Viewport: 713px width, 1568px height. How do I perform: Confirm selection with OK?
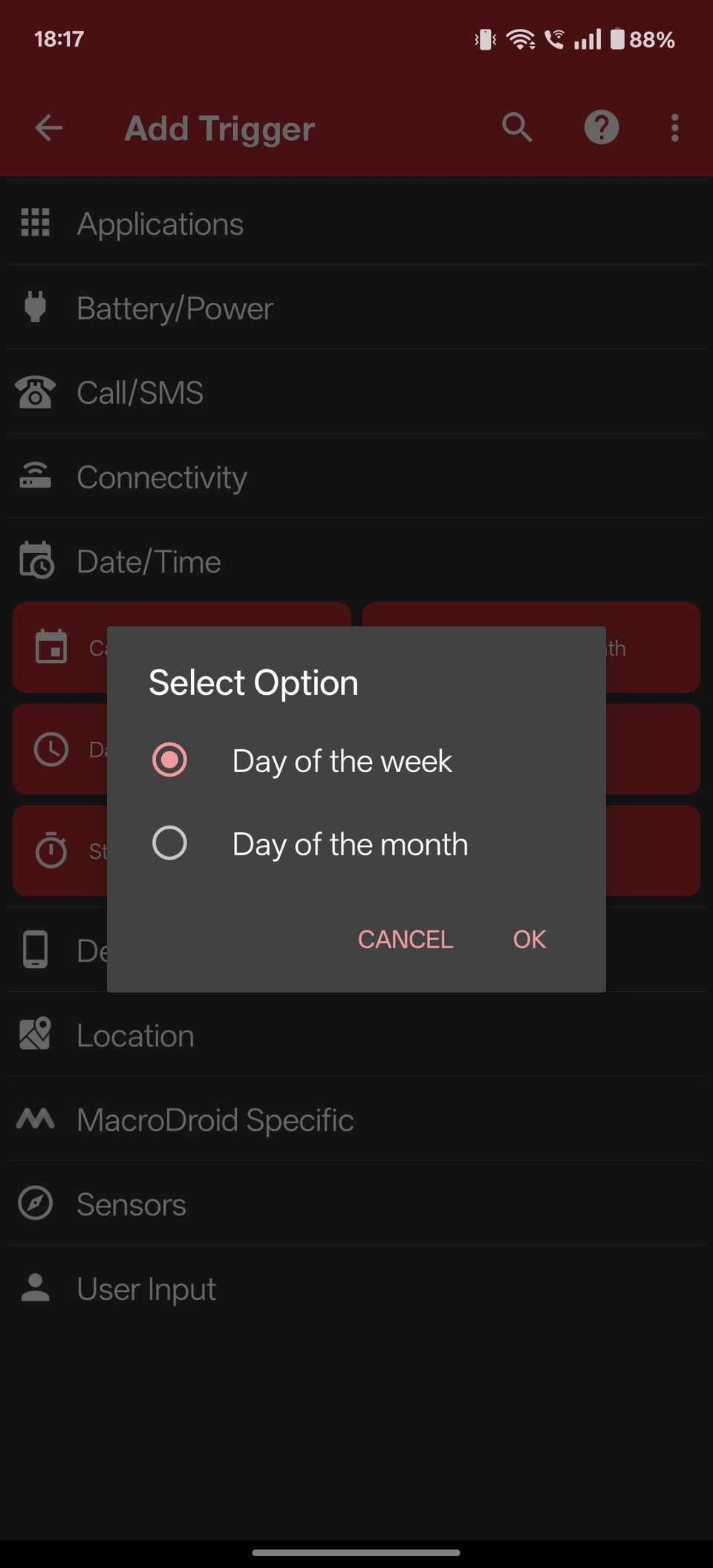click(528, 938)
